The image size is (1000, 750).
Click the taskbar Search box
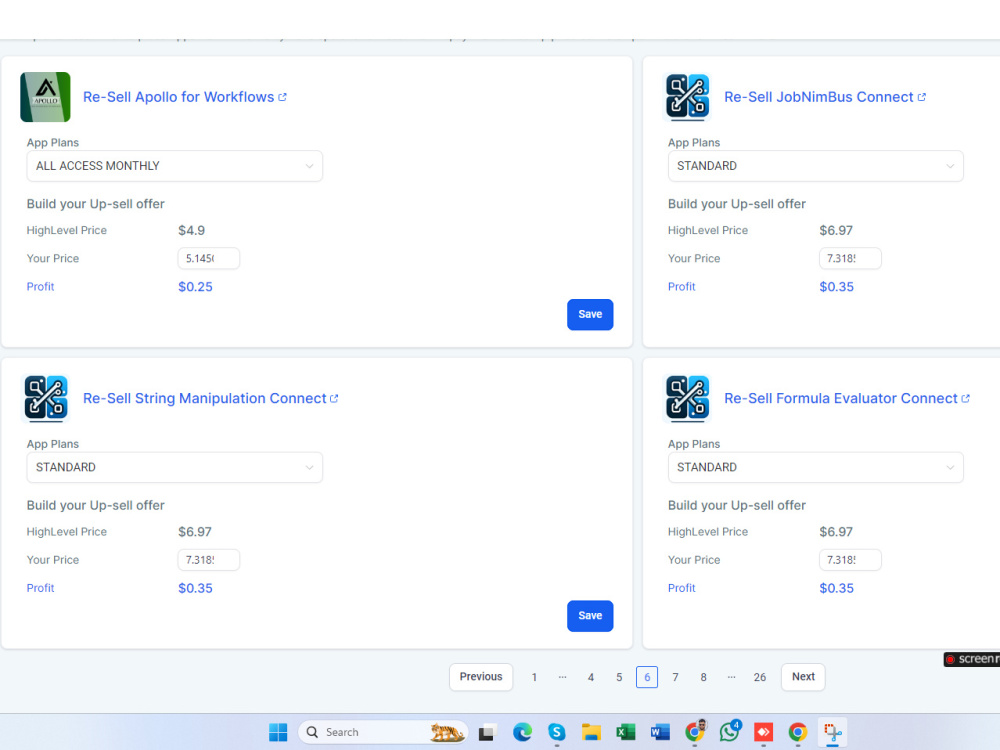pyautogui.click(x=383, y=732)
